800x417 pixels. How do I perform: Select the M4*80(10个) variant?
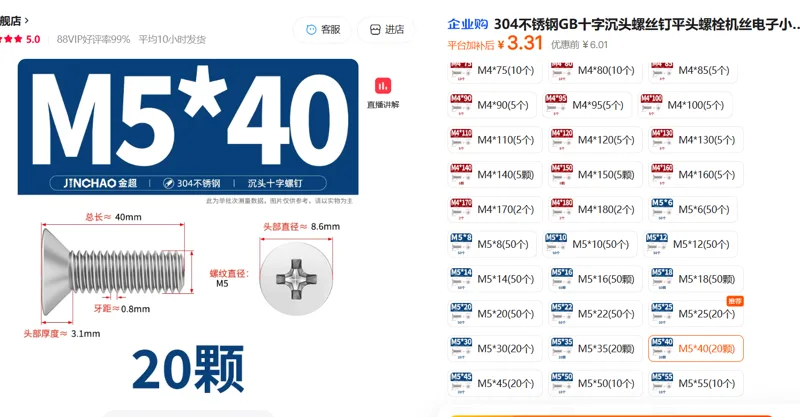pyautogui.click(x=595, y=71)
